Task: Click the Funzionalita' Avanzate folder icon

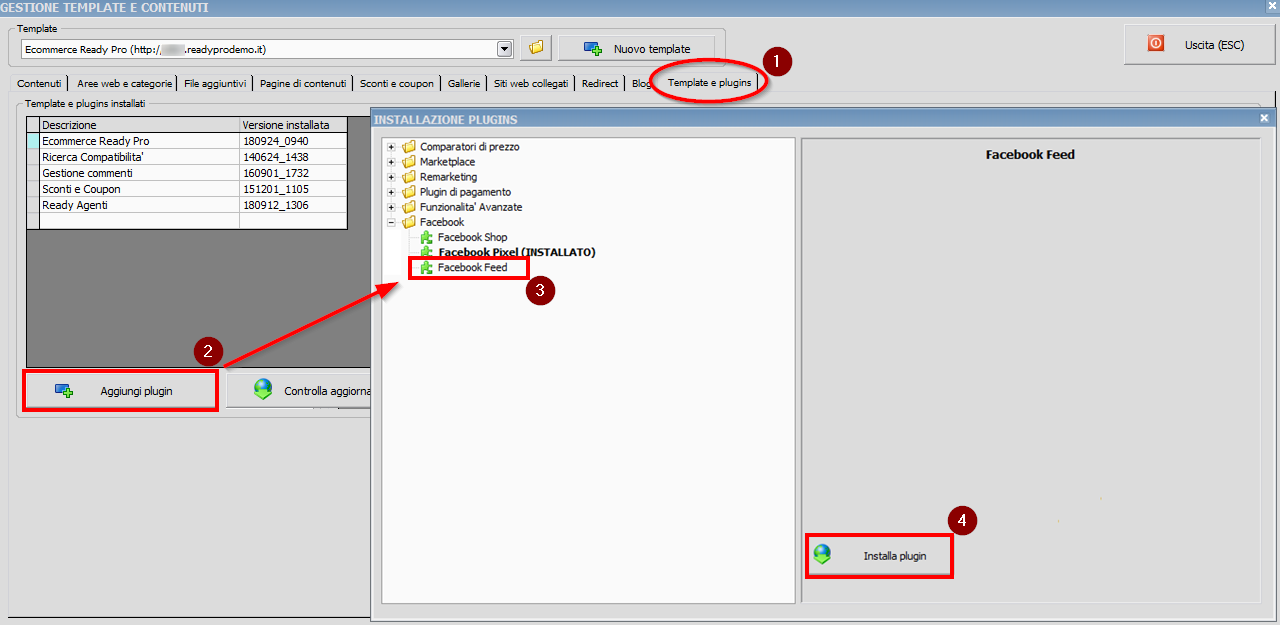Action: point(408,207)
